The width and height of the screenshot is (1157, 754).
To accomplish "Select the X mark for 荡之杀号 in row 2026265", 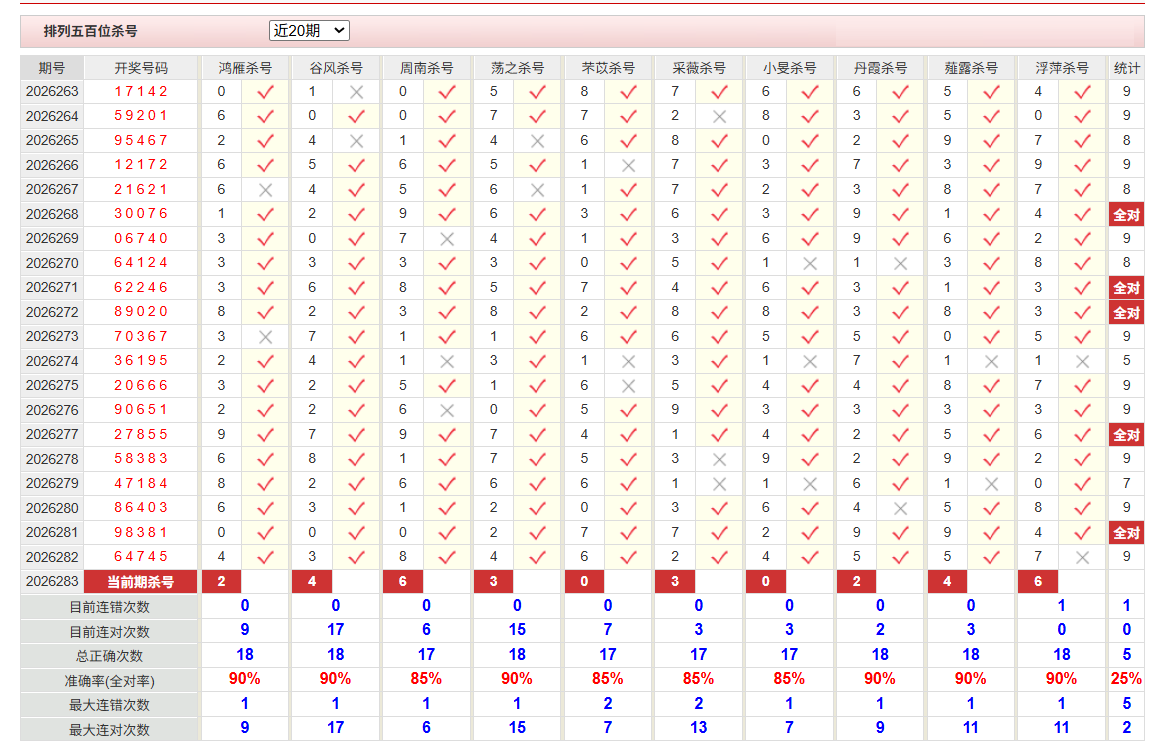I will [538, 141].
